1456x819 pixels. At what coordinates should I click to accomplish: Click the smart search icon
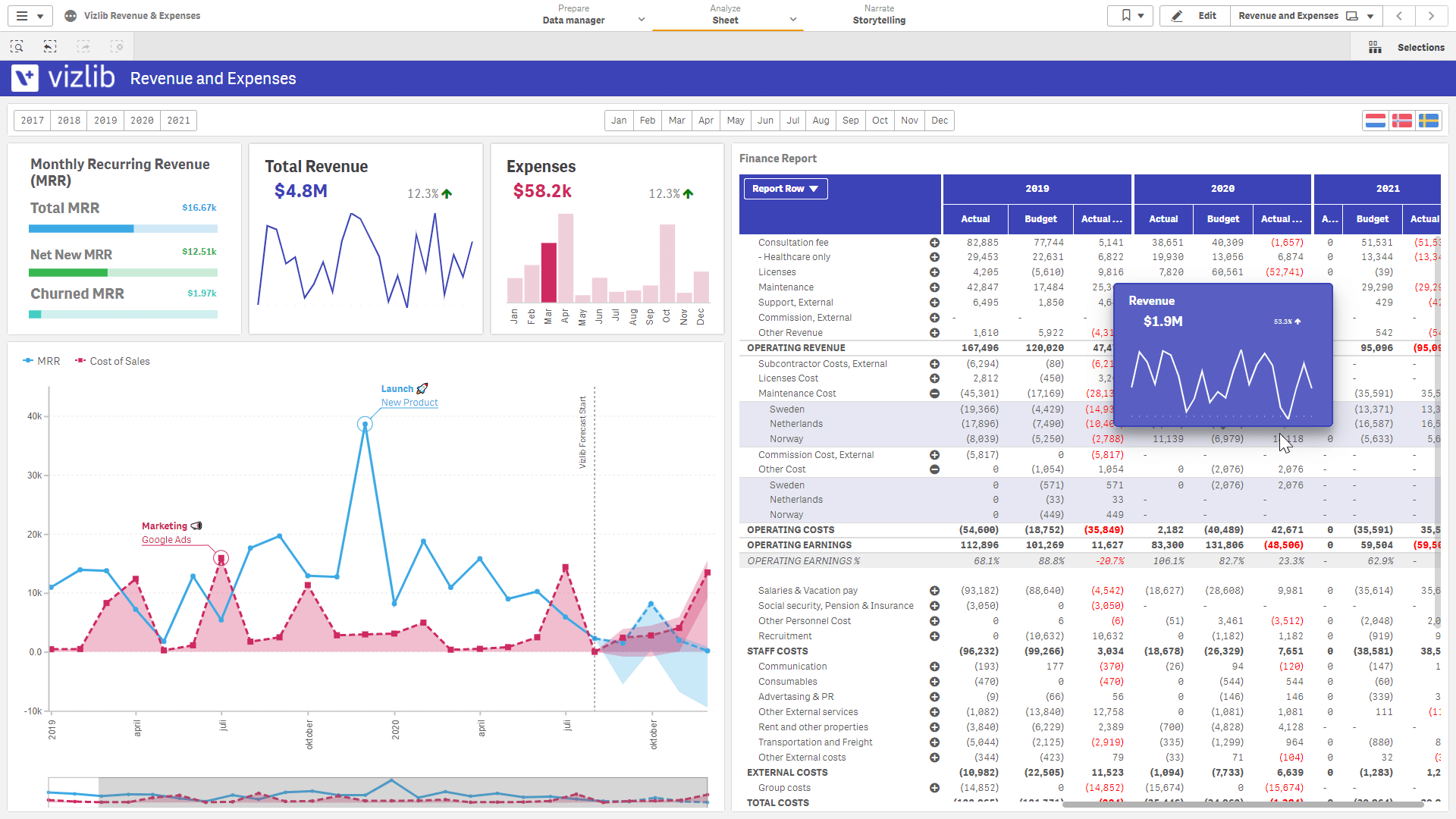pos(17,47)
